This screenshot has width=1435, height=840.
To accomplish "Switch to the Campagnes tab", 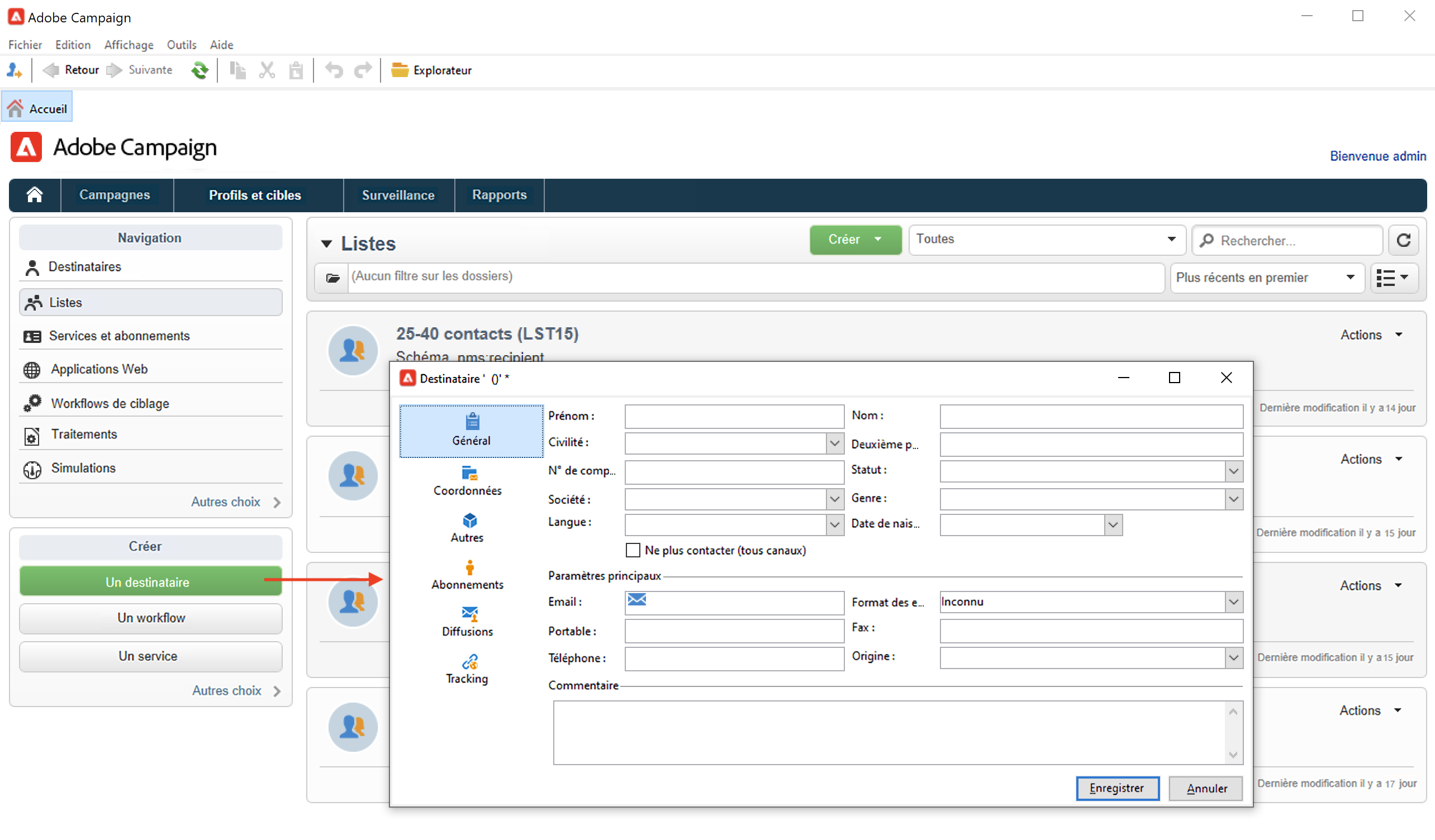I will (115, 195).
